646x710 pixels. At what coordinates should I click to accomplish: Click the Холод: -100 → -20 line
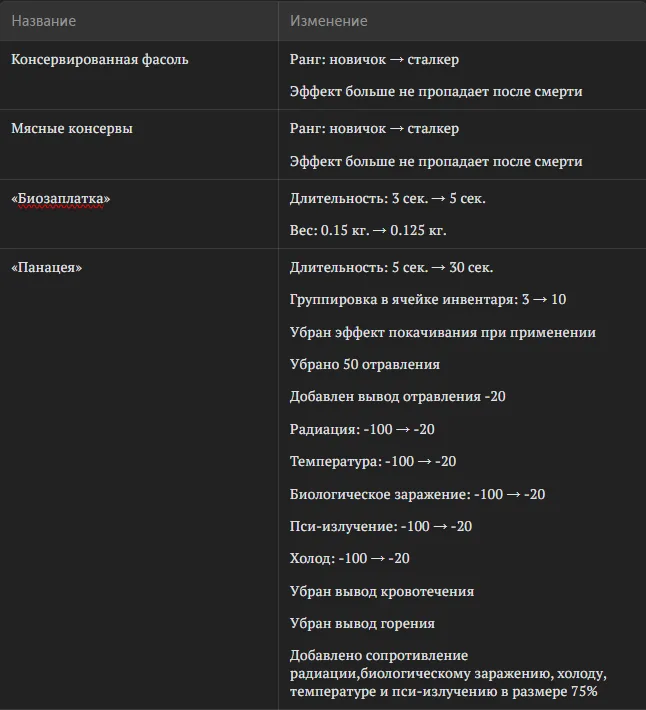pyautogui.click(x=349, y=558)
